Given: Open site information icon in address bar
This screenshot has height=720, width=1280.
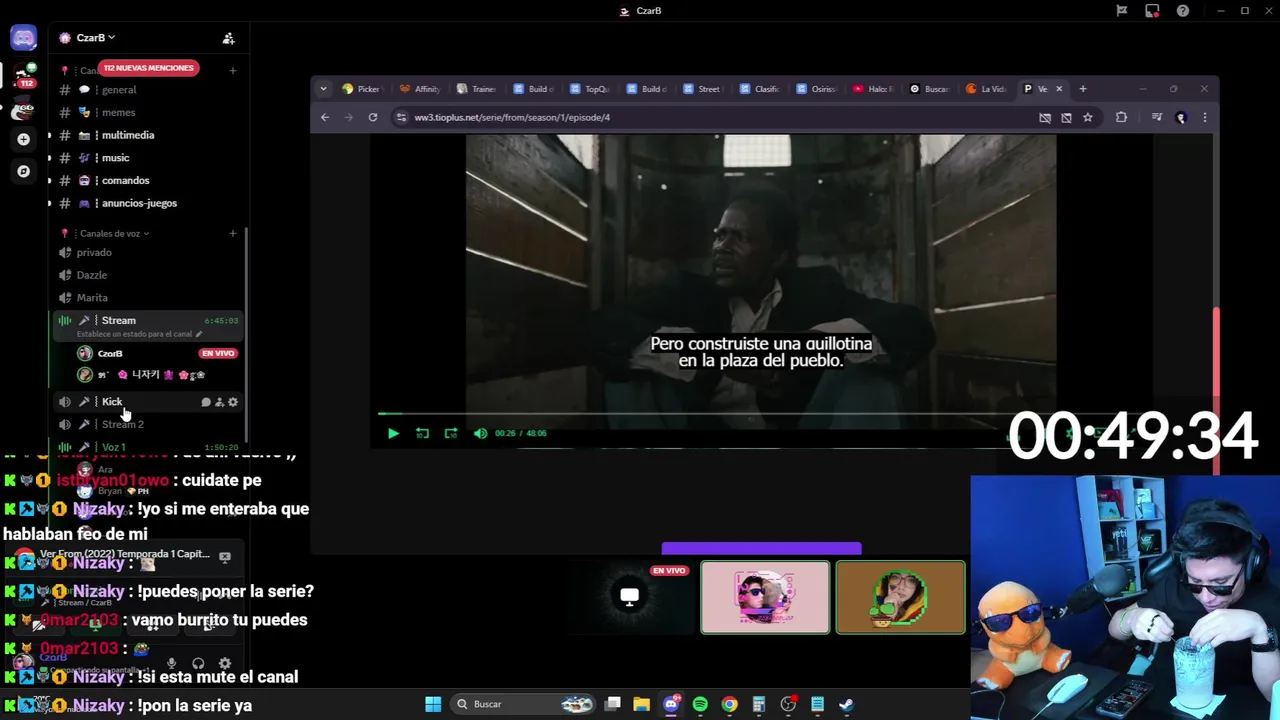Looking at the screenshot, I should coord(402,117).
